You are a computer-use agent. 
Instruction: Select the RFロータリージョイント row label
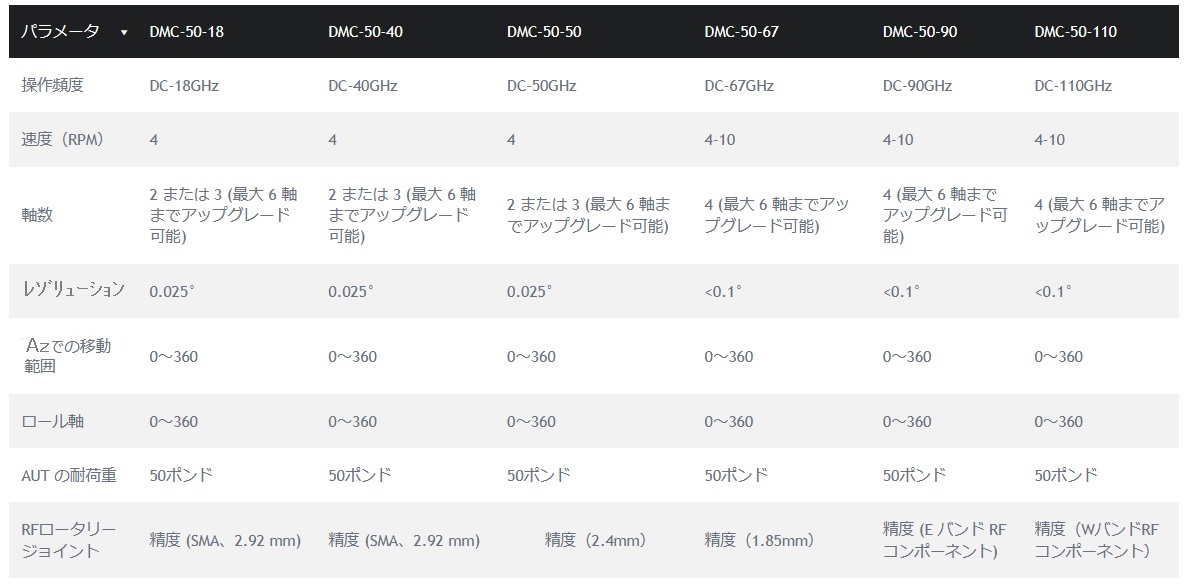[x=70, y=540]
